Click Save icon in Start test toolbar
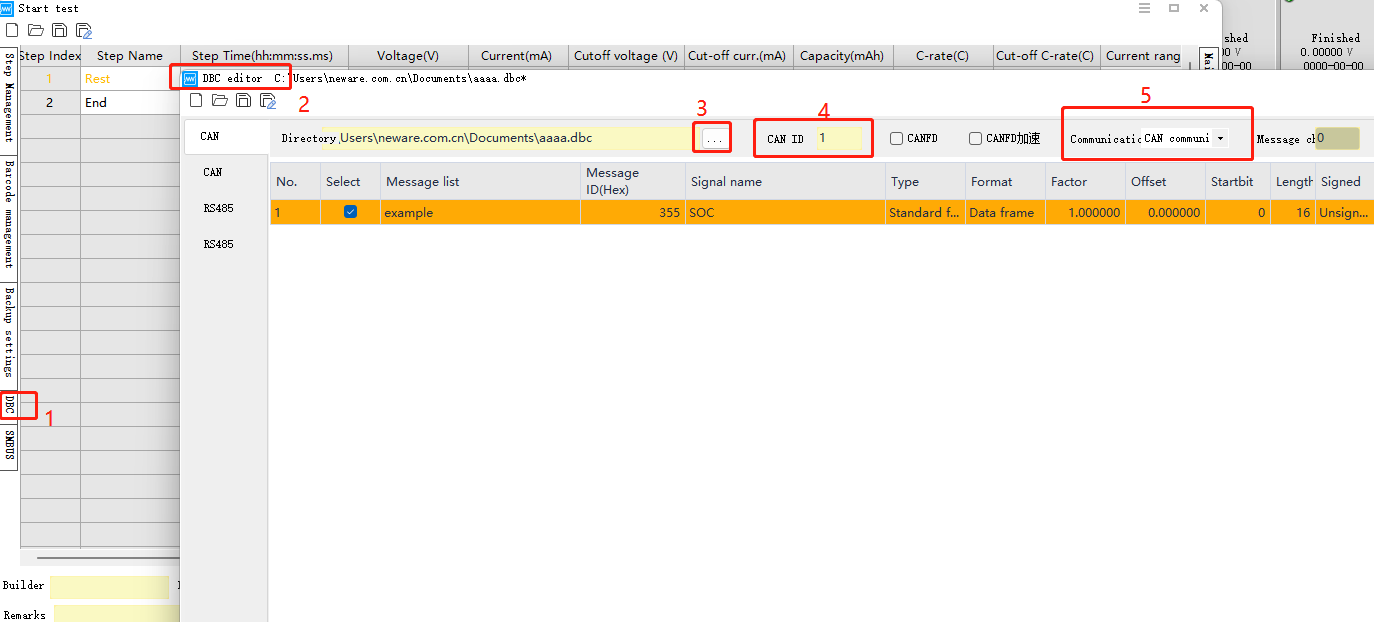Image resolution: width=1374 pixels, height=622 pixels. (60, 31)
